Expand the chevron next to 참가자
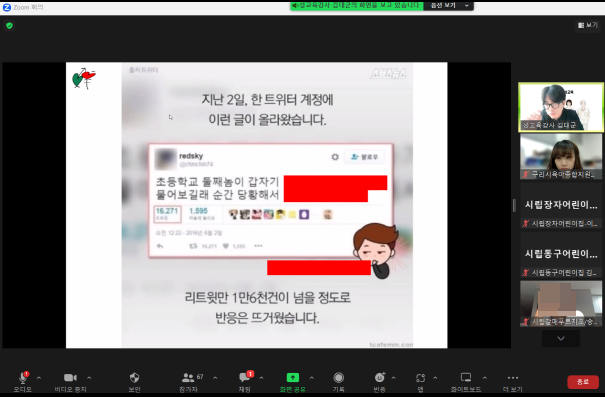This screenshot has height=397, width=605. (215, 378)
